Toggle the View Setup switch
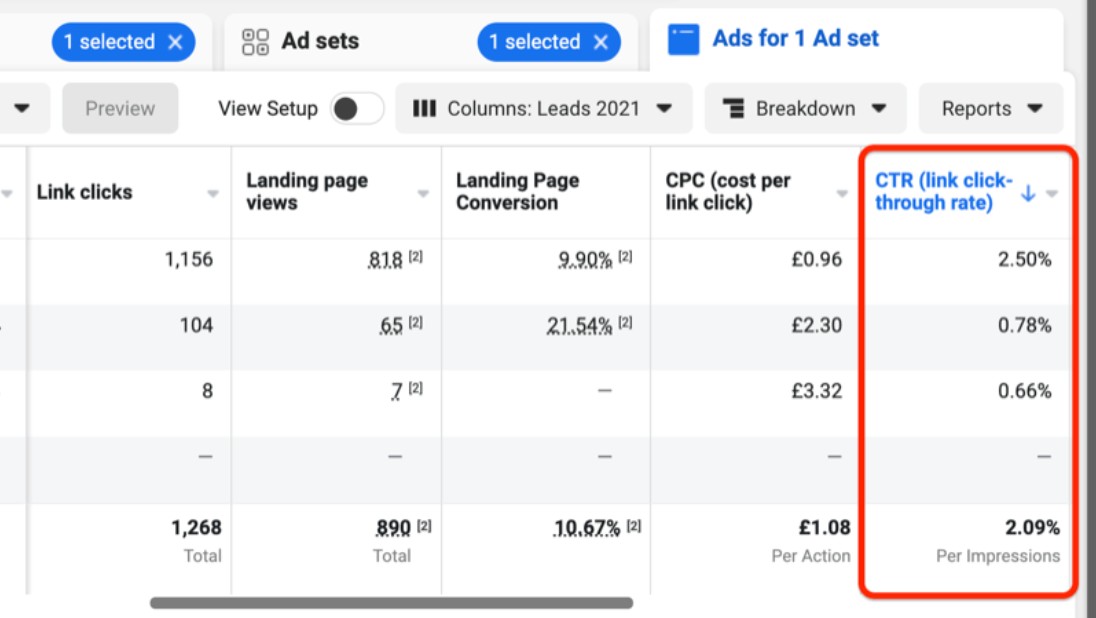The width and height of the screenshot is (1096, 618). point(357,109)
